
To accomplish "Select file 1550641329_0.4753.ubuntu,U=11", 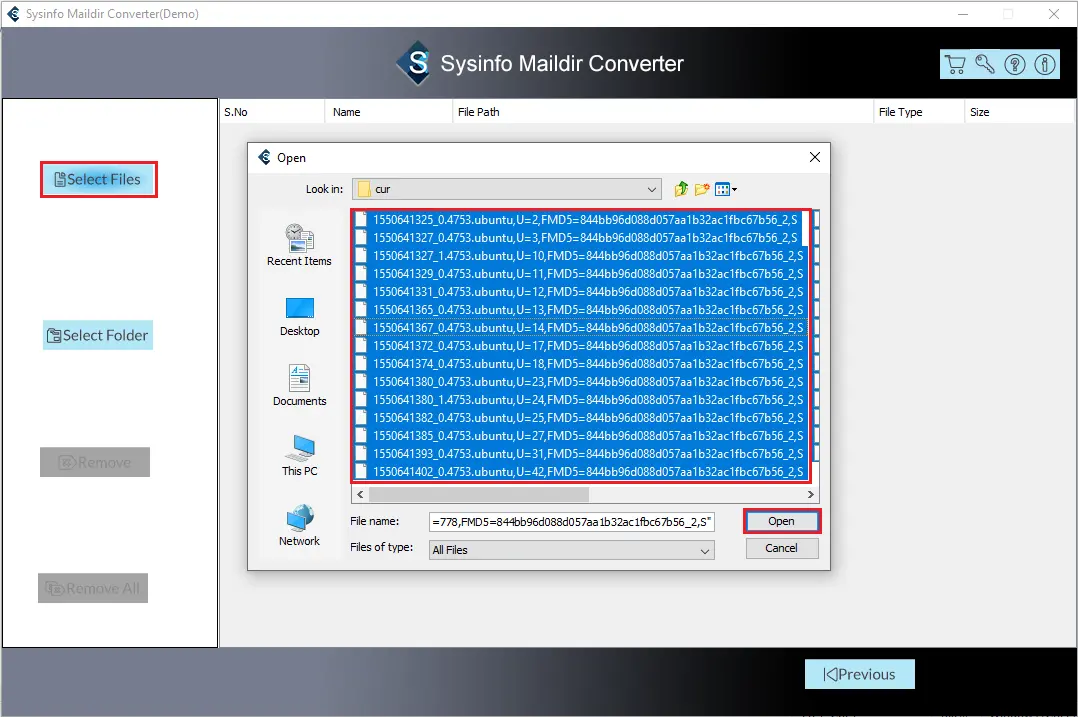I will (580, 274).
